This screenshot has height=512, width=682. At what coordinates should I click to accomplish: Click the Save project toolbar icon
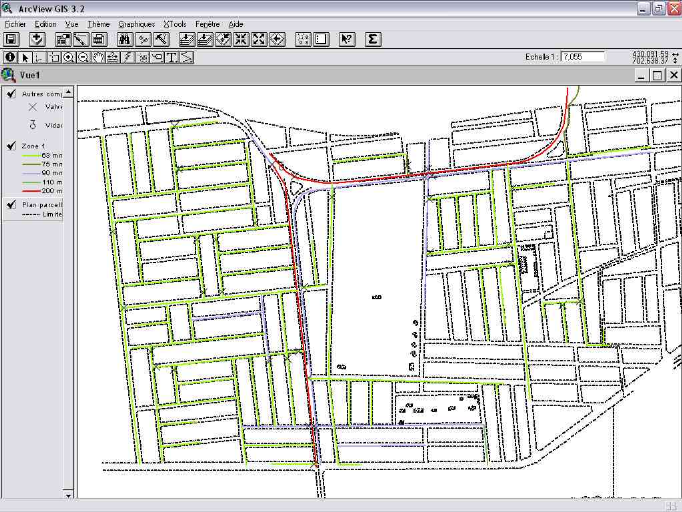point(12,39)
